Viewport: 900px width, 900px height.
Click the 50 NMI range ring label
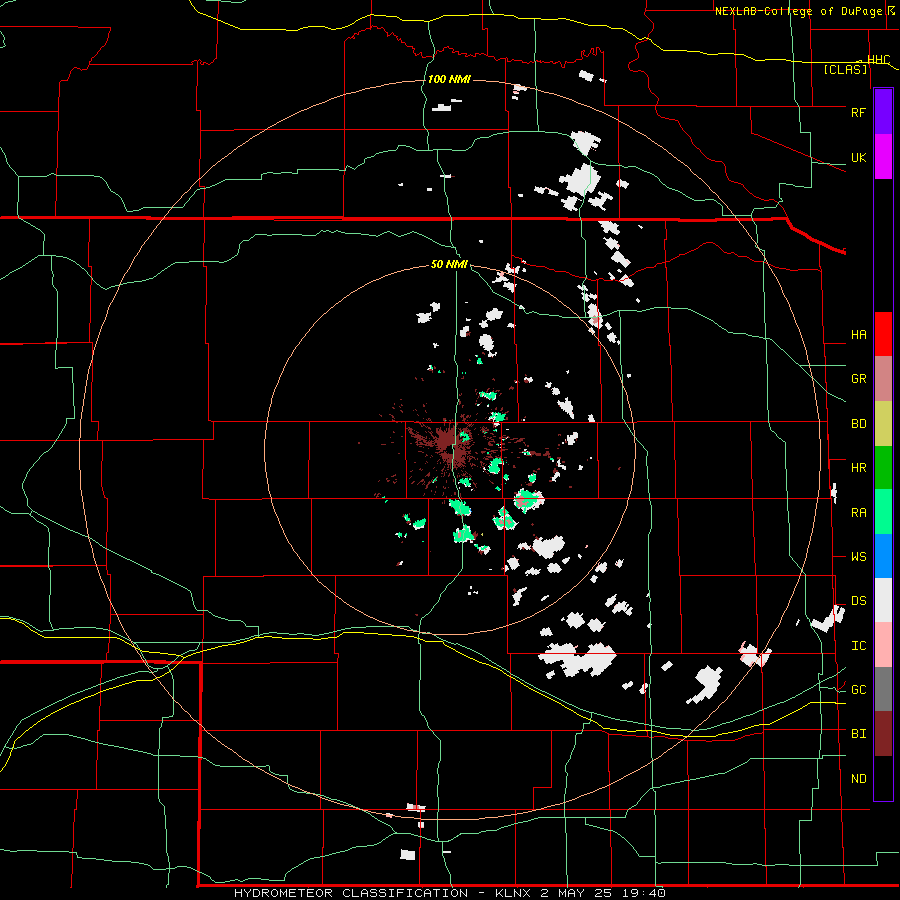449,264
